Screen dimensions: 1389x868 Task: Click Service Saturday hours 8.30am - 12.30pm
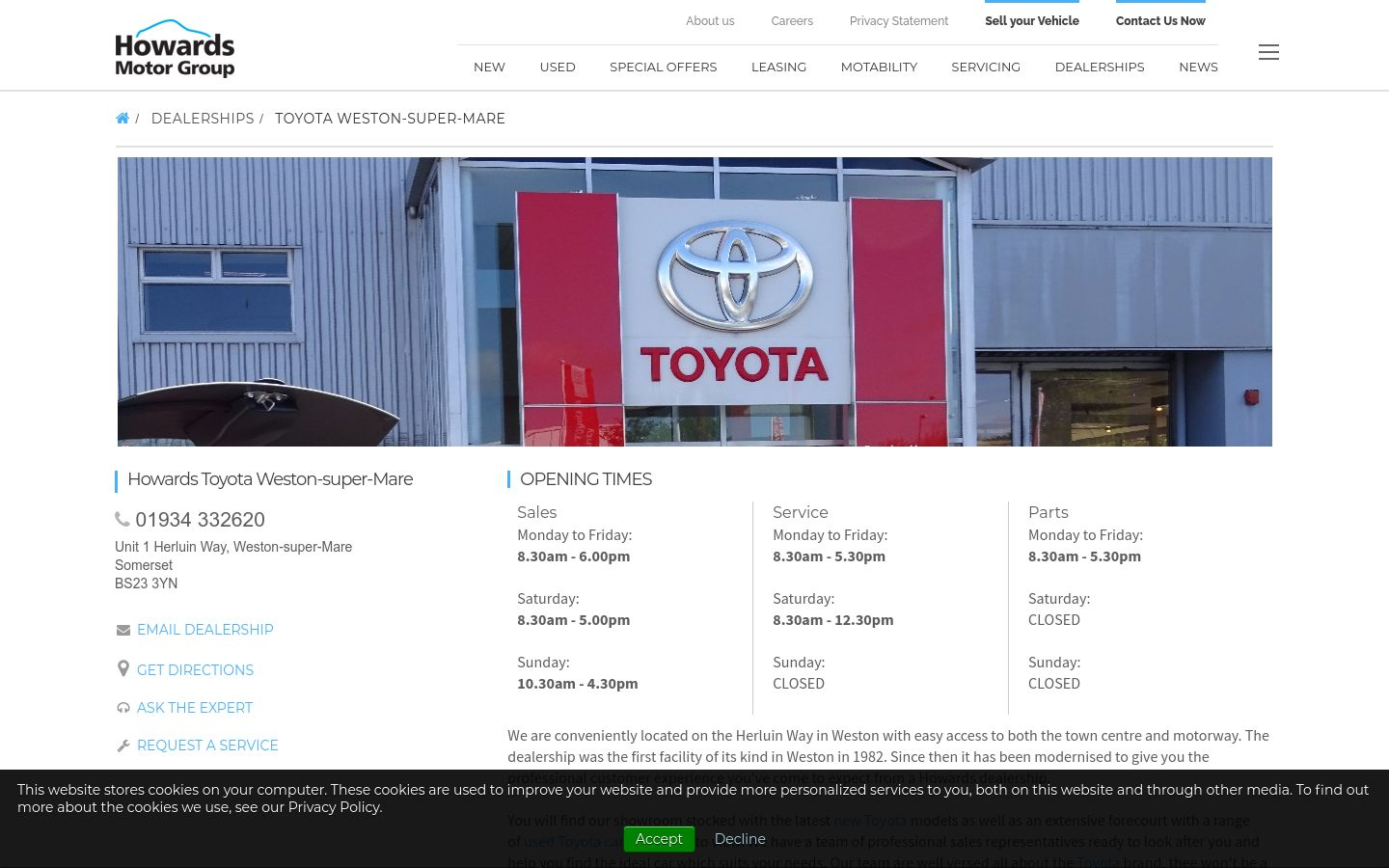833,620
